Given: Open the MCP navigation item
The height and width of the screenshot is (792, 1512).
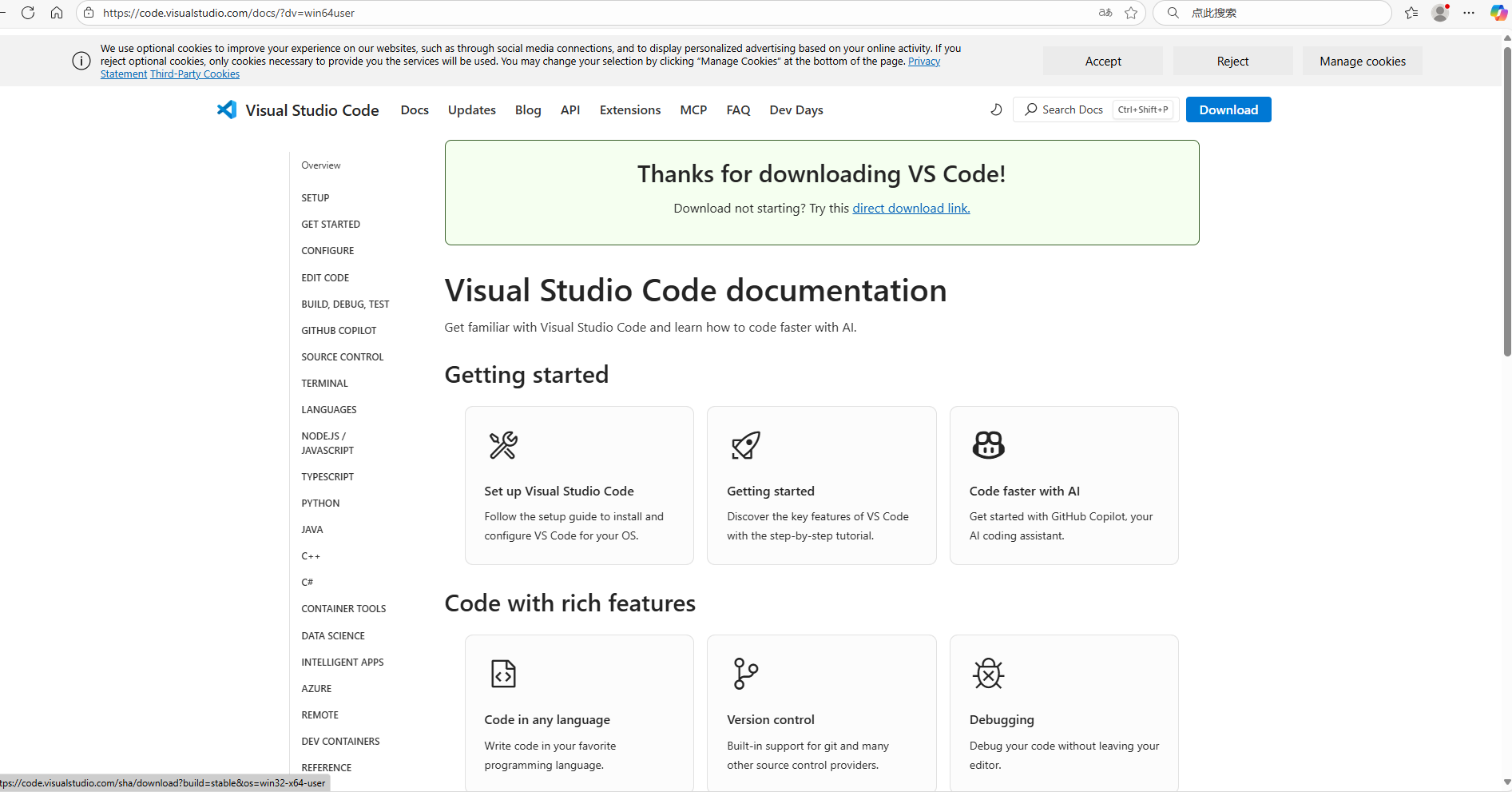Looking at the screenshot, I should pyautogui.click(x=693, y=110).
